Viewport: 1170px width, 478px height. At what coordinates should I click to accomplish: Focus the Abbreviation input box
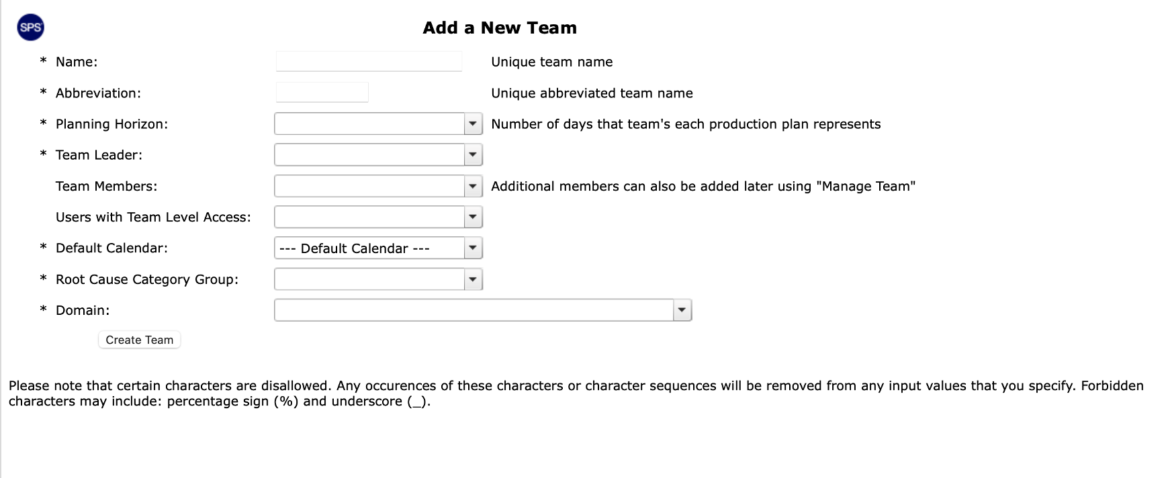(322, 93)
